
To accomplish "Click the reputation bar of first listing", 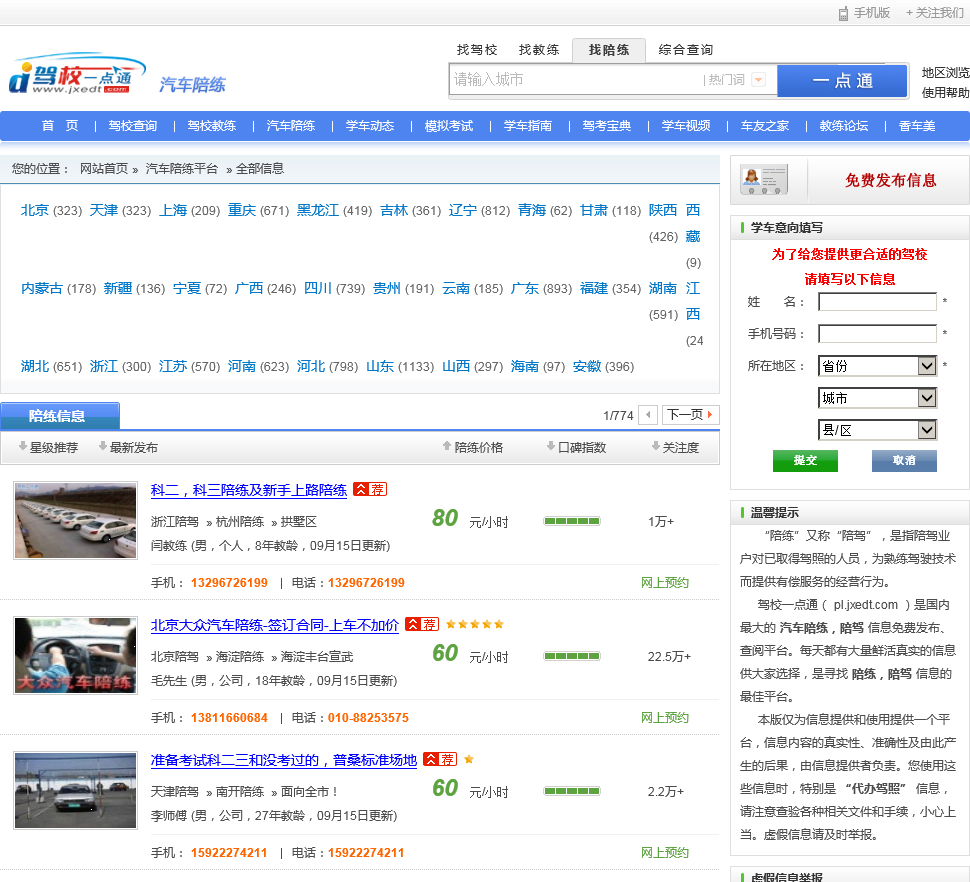I will [571, 521].
